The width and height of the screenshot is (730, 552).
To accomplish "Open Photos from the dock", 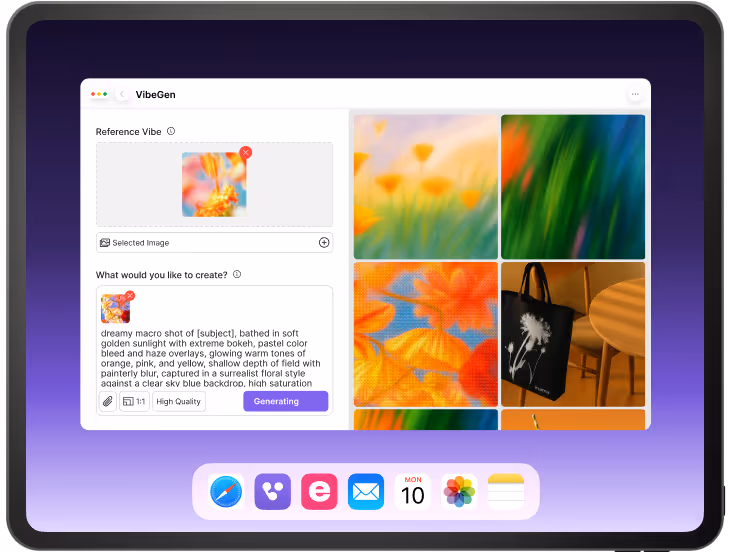I will pos(459,491).
